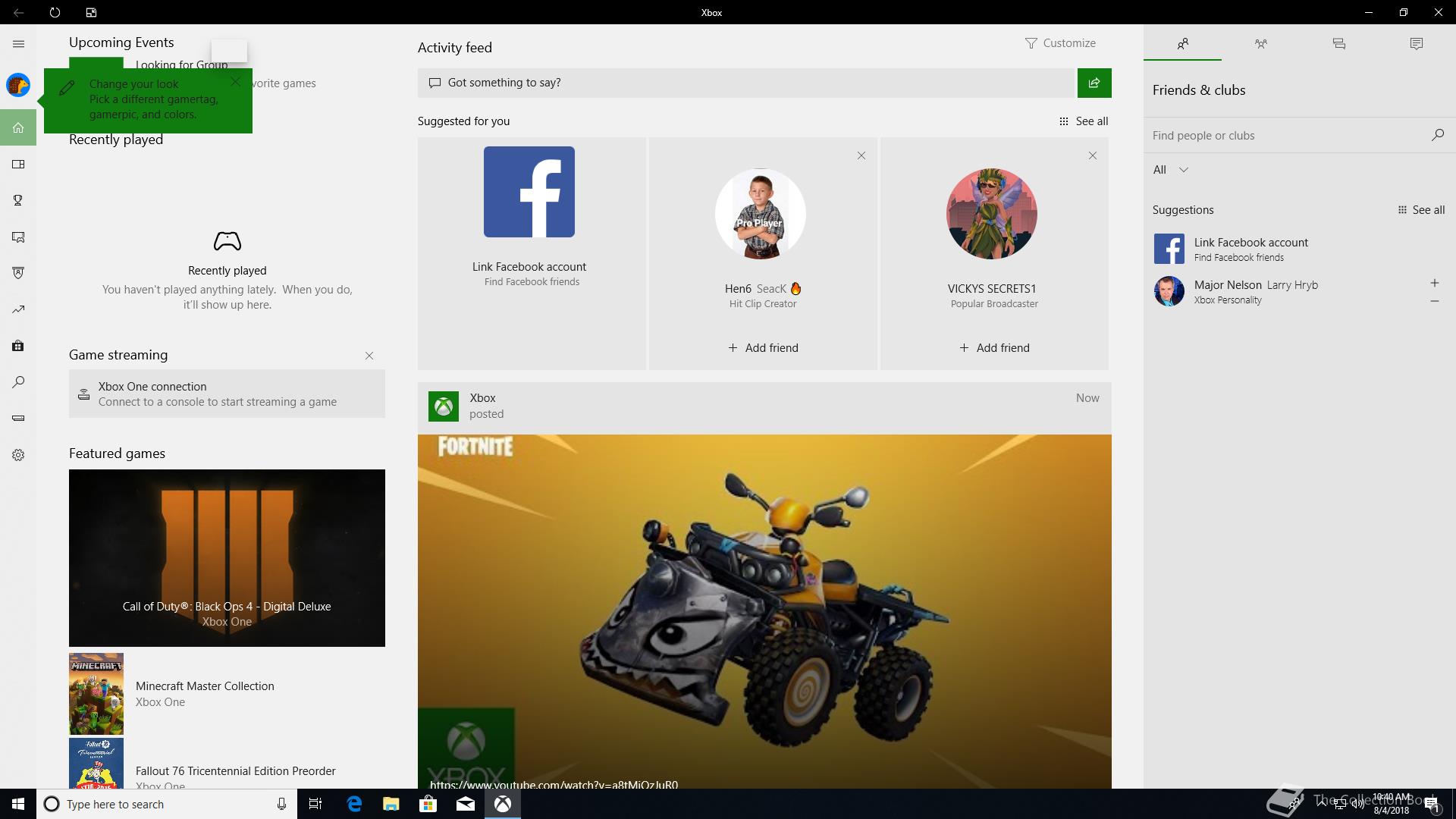The width and height of the screenshot is (1456, 819).
Task: Add Major Nelson with the plus icon
Action: tap(1434, 283)
